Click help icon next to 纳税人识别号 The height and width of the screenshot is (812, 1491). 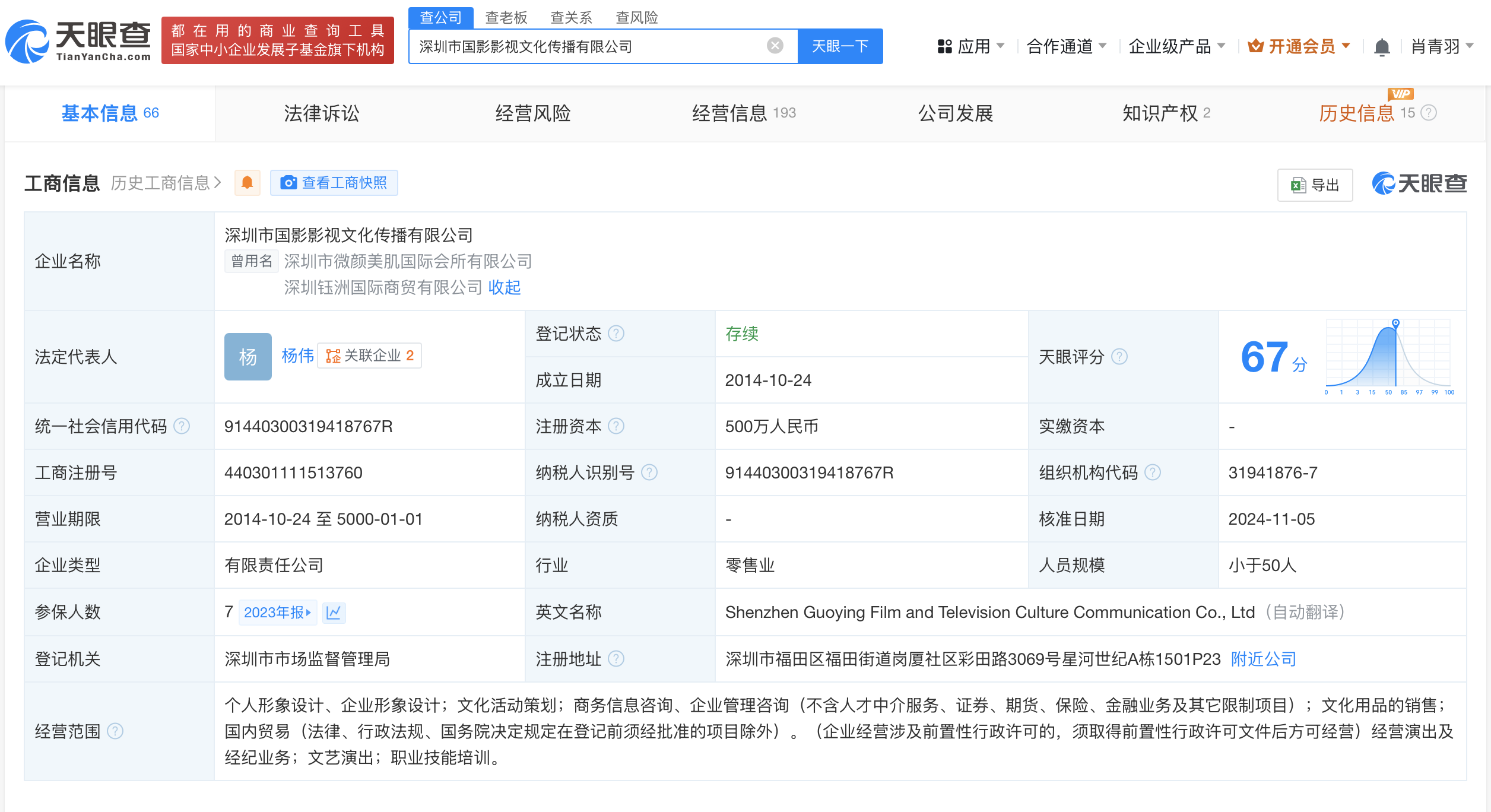coord(650,472)
